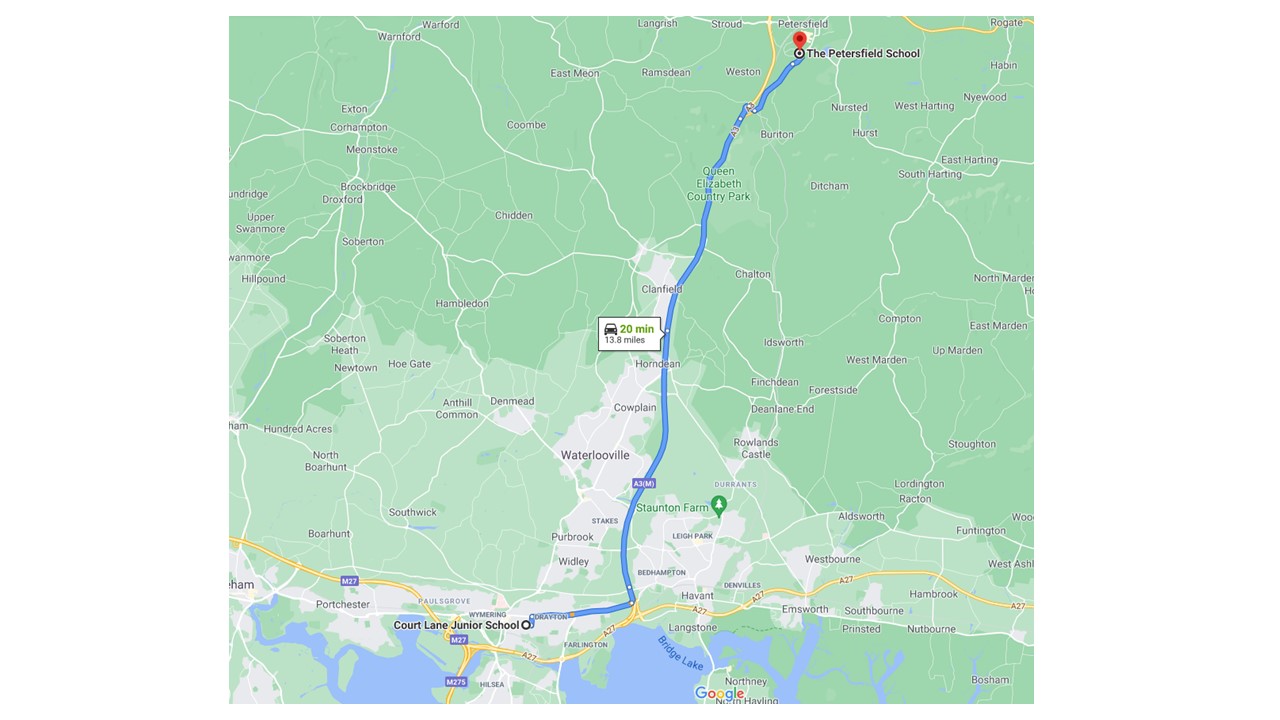Screen dimensions: 1280x720
Task: Click the Waterlooville town label
Action: pos(595,455)
